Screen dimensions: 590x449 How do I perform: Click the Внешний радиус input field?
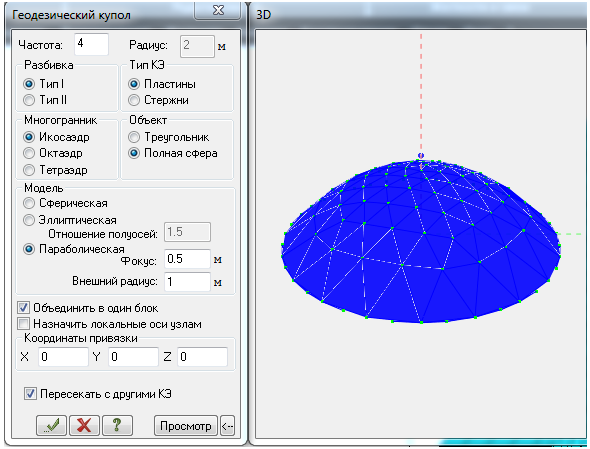click(187, 282)
